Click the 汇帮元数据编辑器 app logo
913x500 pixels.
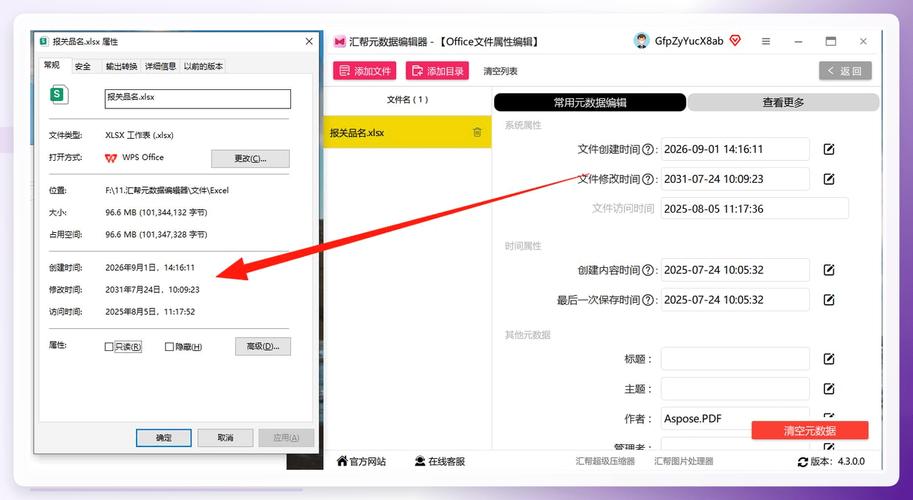point(339,41)
